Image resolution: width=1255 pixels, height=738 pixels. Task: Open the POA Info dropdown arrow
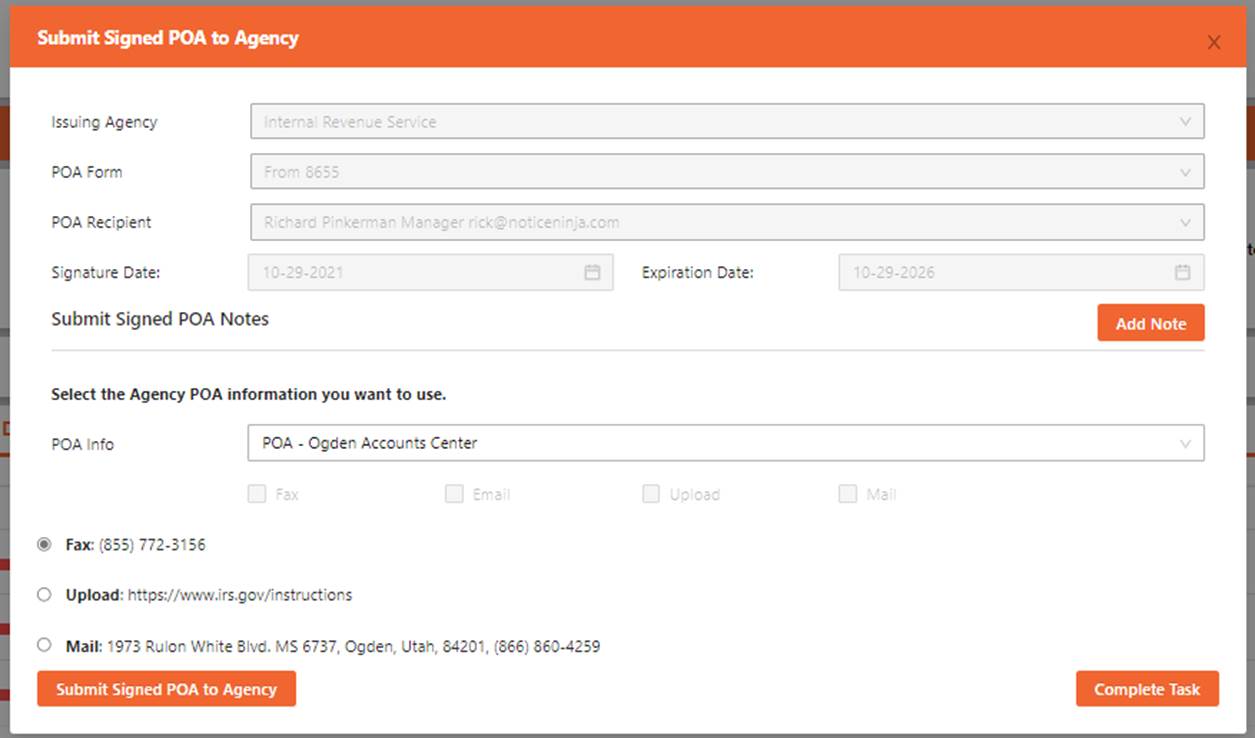coord(1185,443)
